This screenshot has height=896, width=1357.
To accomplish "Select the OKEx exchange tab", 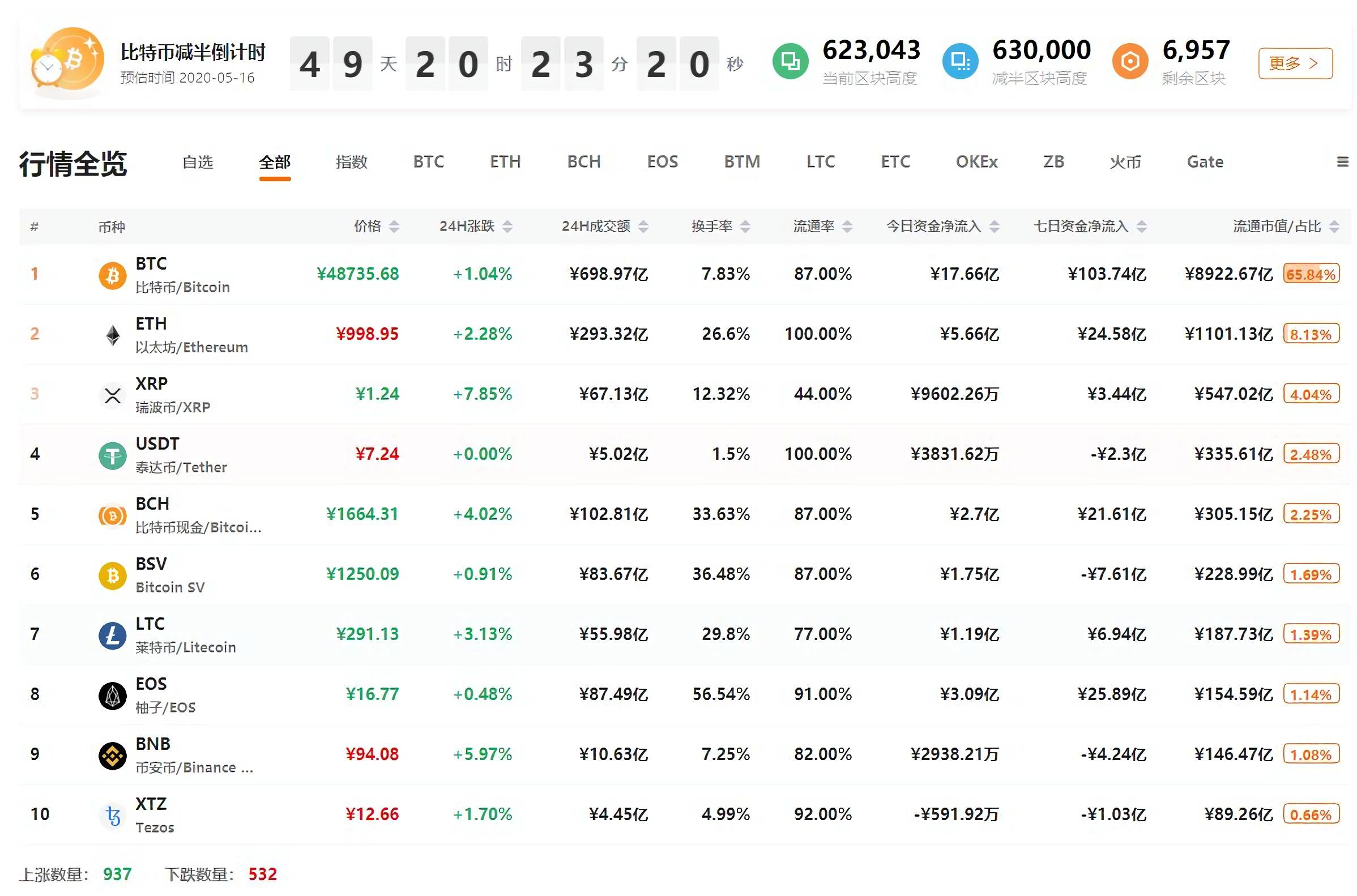I will point(976,163).
